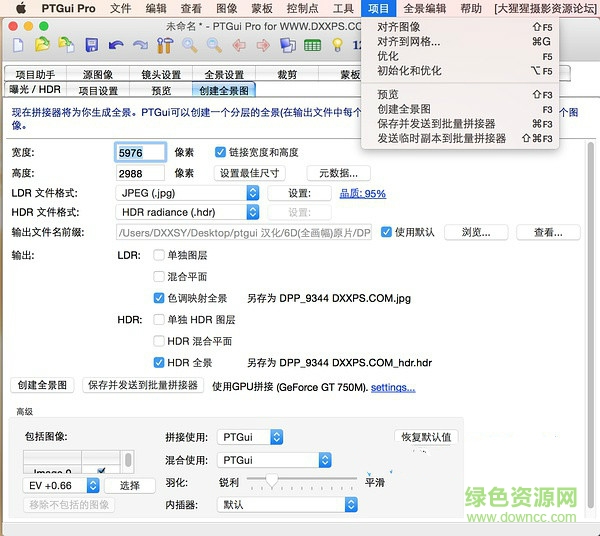This screenshot has height=536, width=600.
Task: Open the 内插器 默认 dropdown
Action: point(287,505)
